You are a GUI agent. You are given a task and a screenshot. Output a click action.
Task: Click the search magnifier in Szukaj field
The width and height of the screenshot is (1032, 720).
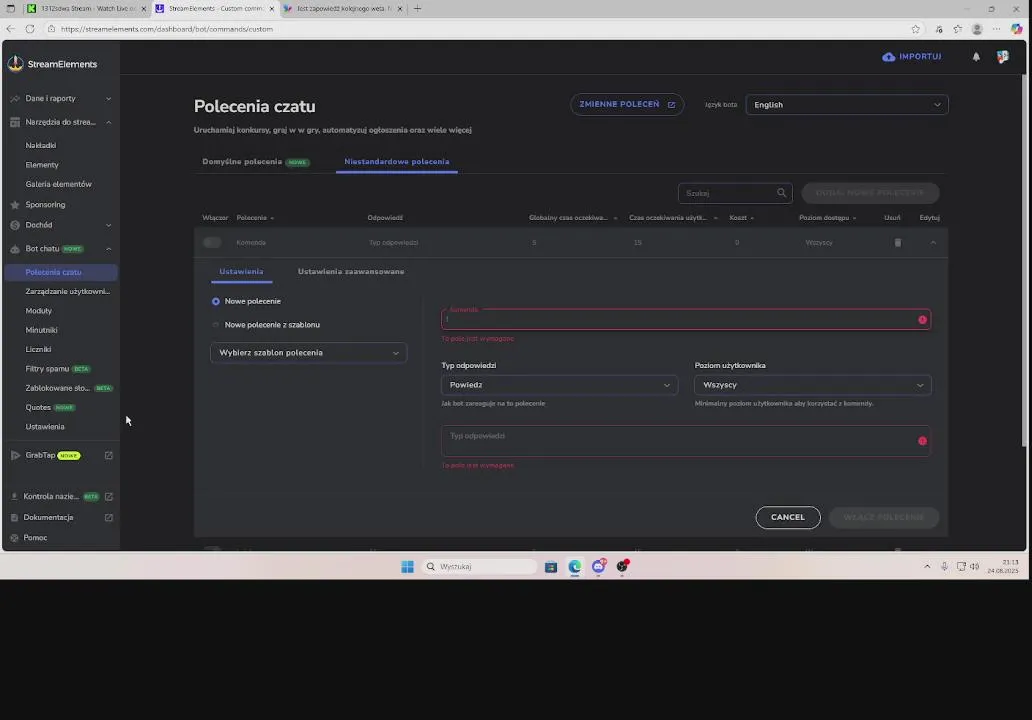pos(781,193)
